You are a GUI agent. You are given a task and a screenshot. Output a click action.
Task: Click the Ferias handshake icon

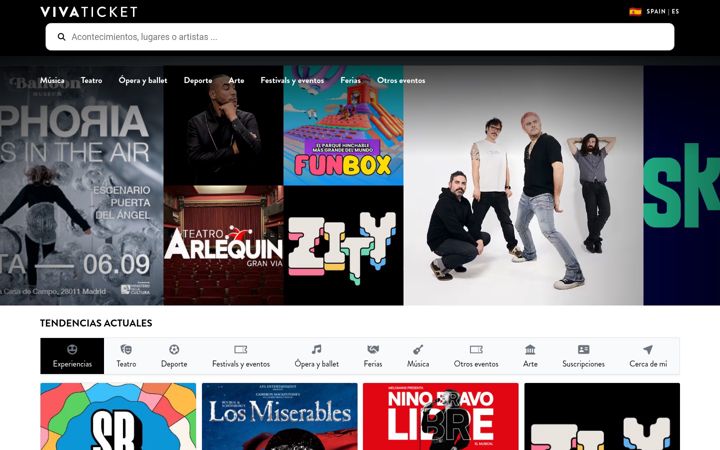(x=373, y=349)
